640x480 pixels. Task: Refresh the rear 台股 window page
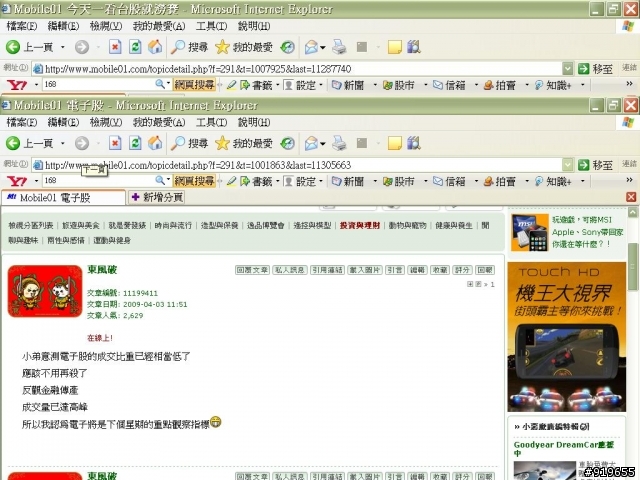pos(135,47)
